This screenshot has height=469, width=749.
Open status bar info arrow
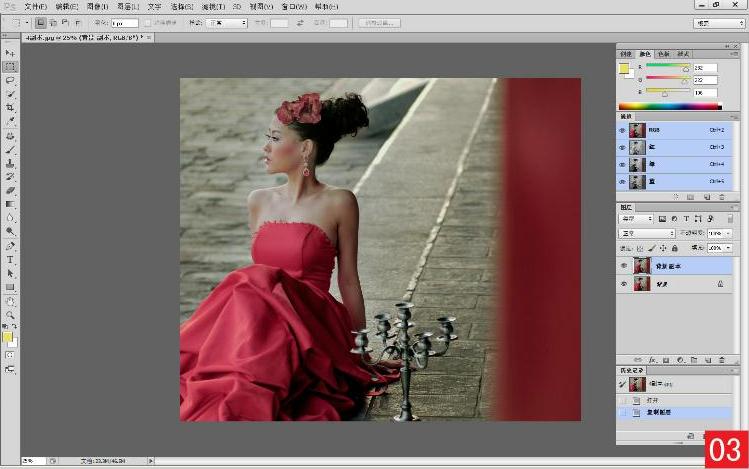(151, 461)
